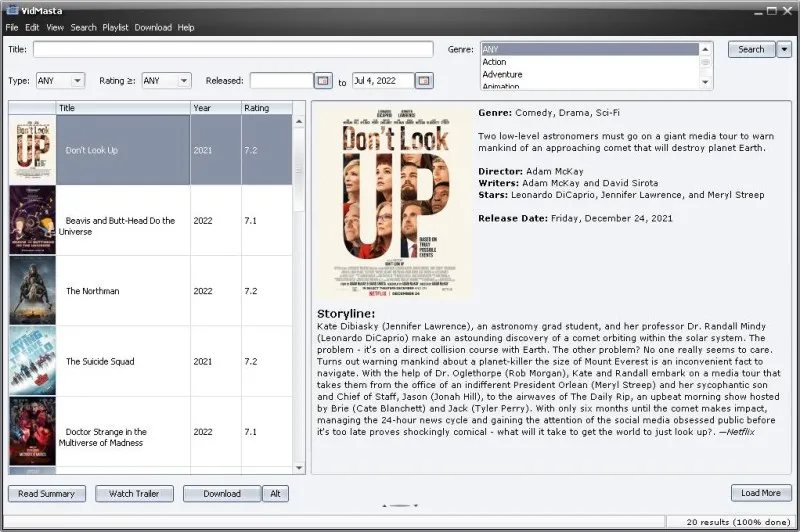The width and height of the screenshot is (800, 532).
Task: Click the large Don't Look Up poster image
Action: tap(392, 201)
